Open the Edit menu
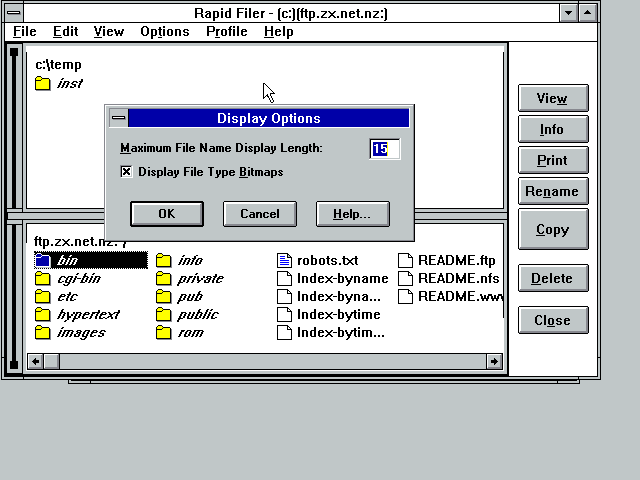This screenshot has height=480, width=640. pyautogui.click(x=65, y=31)
